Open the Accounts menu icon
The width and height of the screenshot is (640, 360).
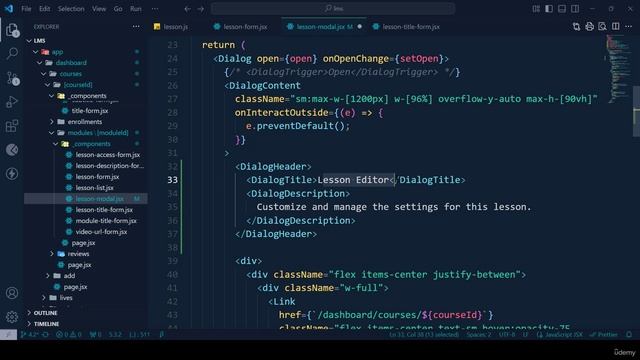pyautogui.click(x=12, y=293)
